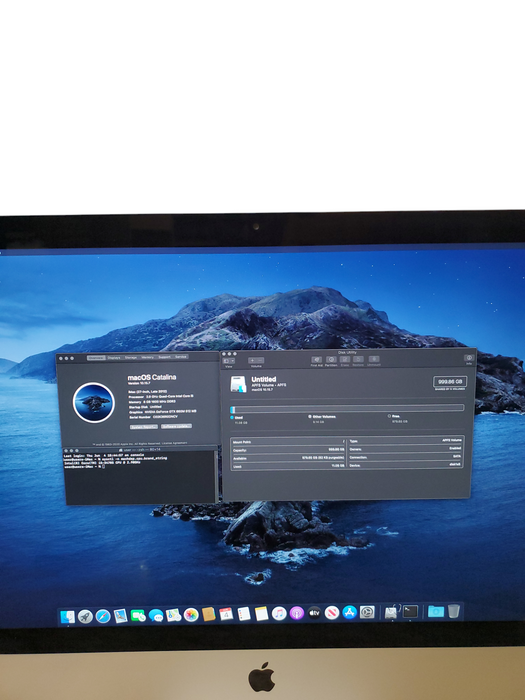The image size is (525, 700).
Task: Open Photos from the Dock
Action: pyautogui.click(x=191, y=615)
